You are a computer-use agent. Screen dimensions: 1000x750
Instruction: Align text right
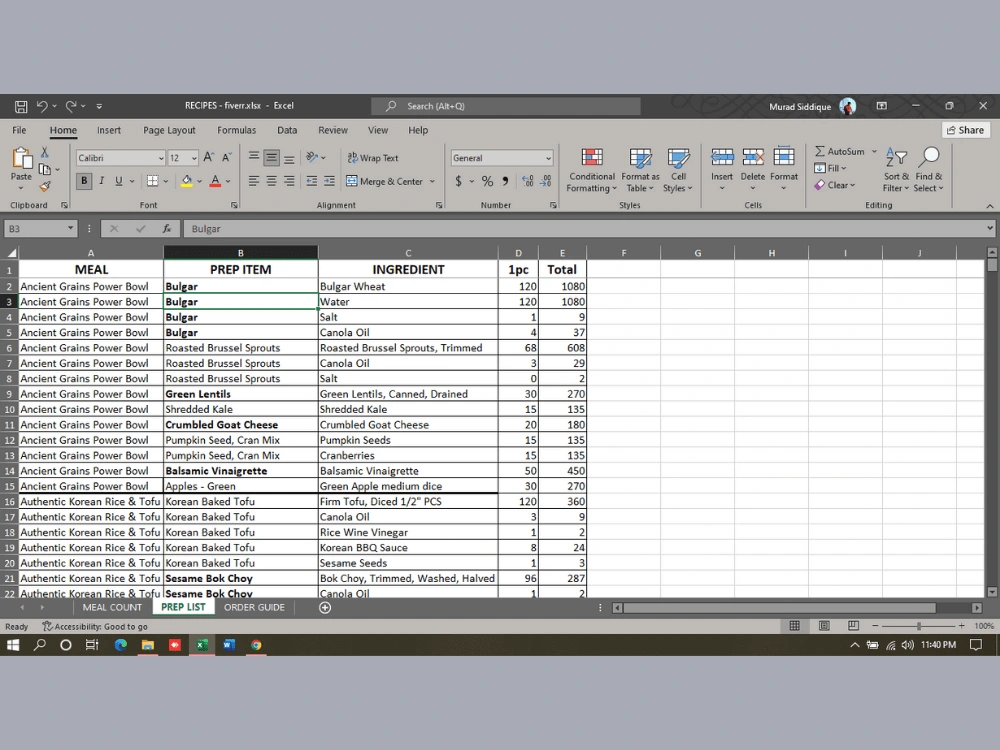tap(289, 181)
